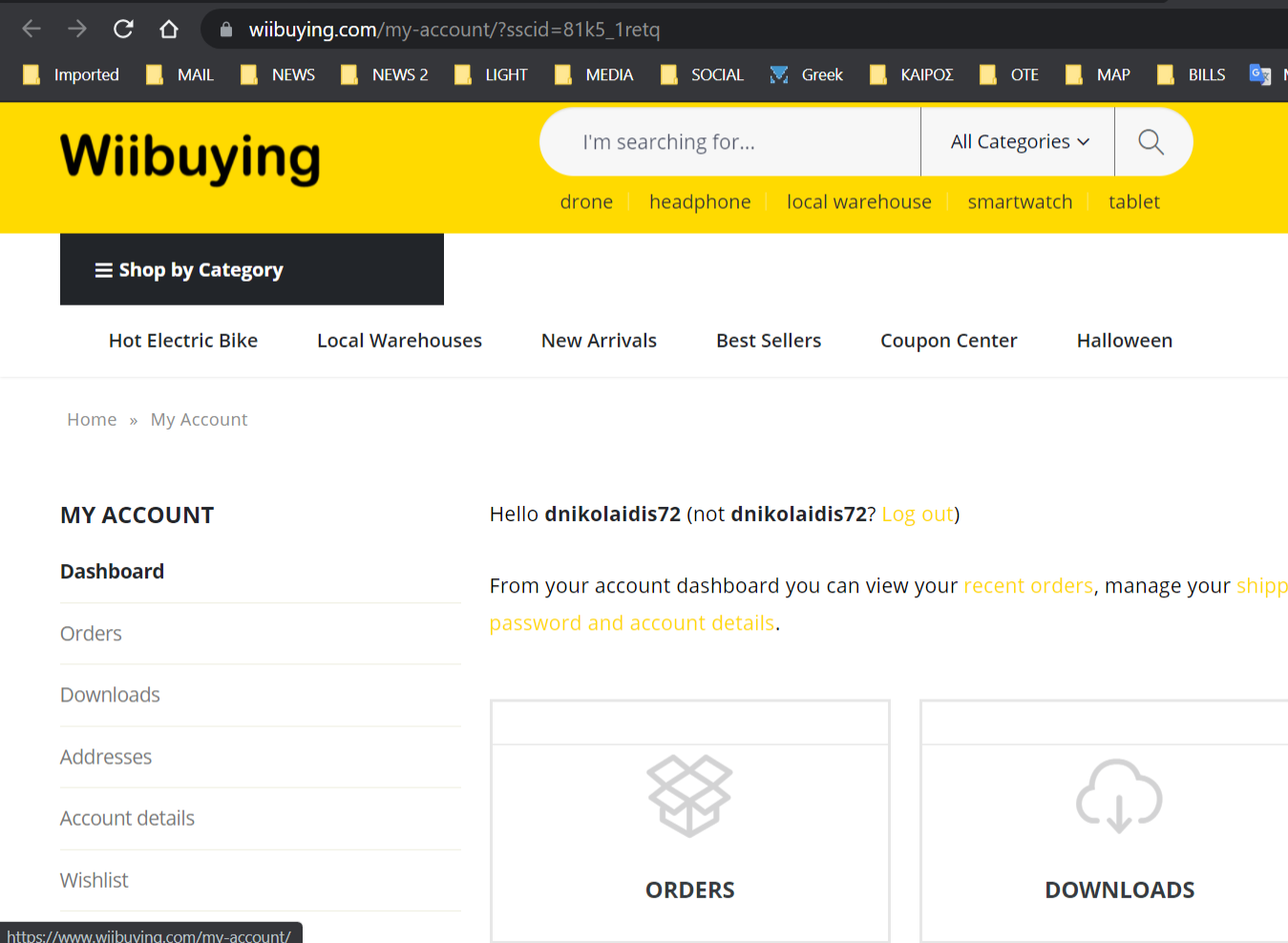The width and height of the screenshot is (1288, 943).
Task: Click the browser forward arrow
Action: coord(77,29)
